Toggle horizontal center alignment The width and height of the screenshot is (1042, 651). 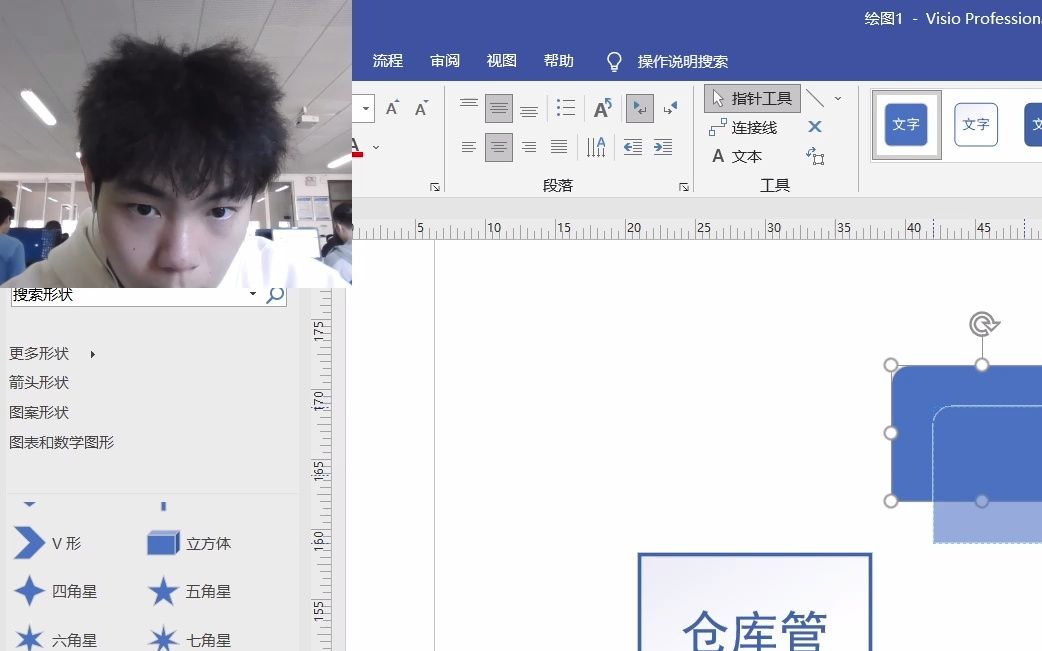[x=499, y=147]
